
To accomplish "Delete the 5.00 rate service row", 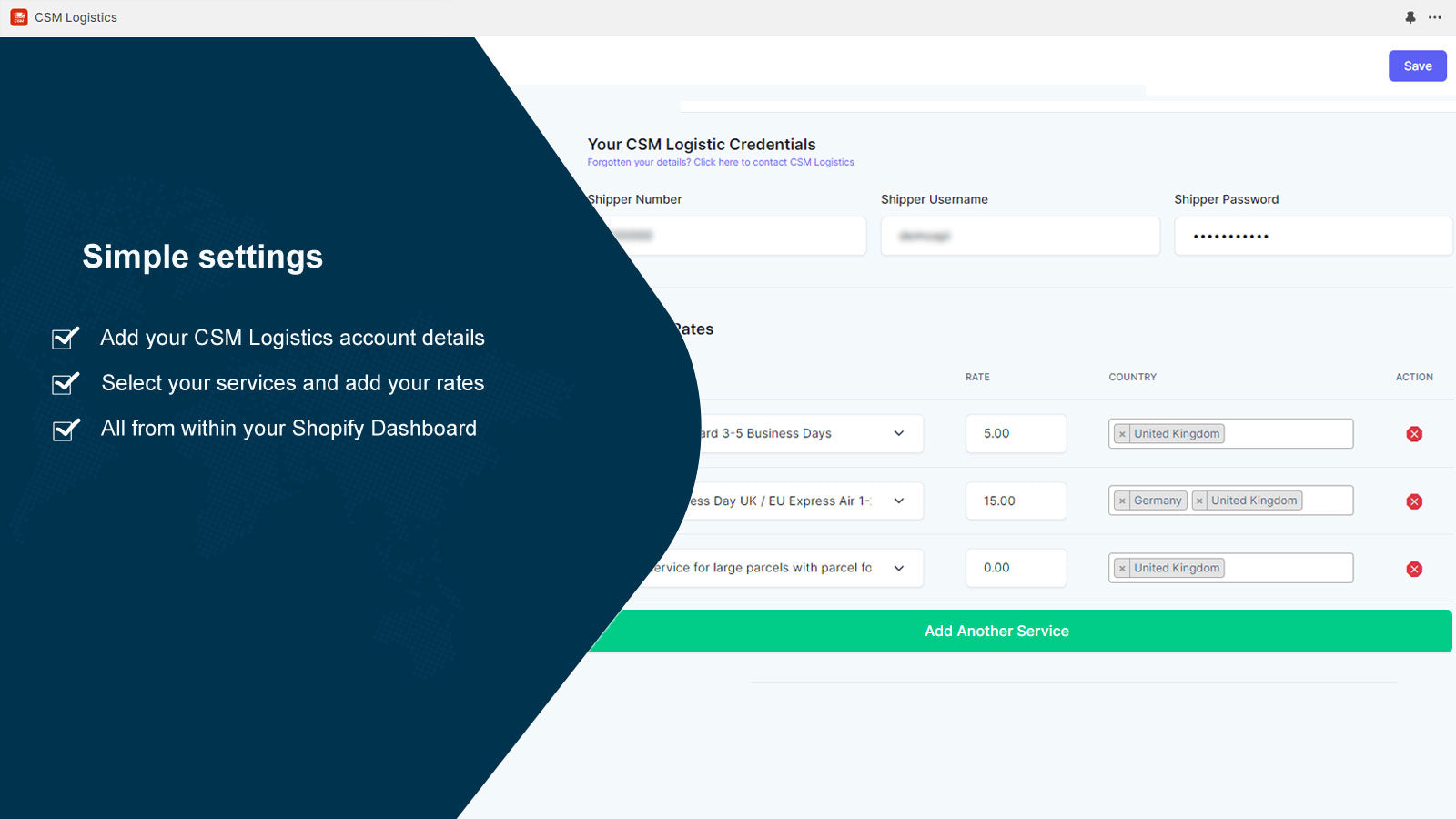I will tap(1414, 434).
